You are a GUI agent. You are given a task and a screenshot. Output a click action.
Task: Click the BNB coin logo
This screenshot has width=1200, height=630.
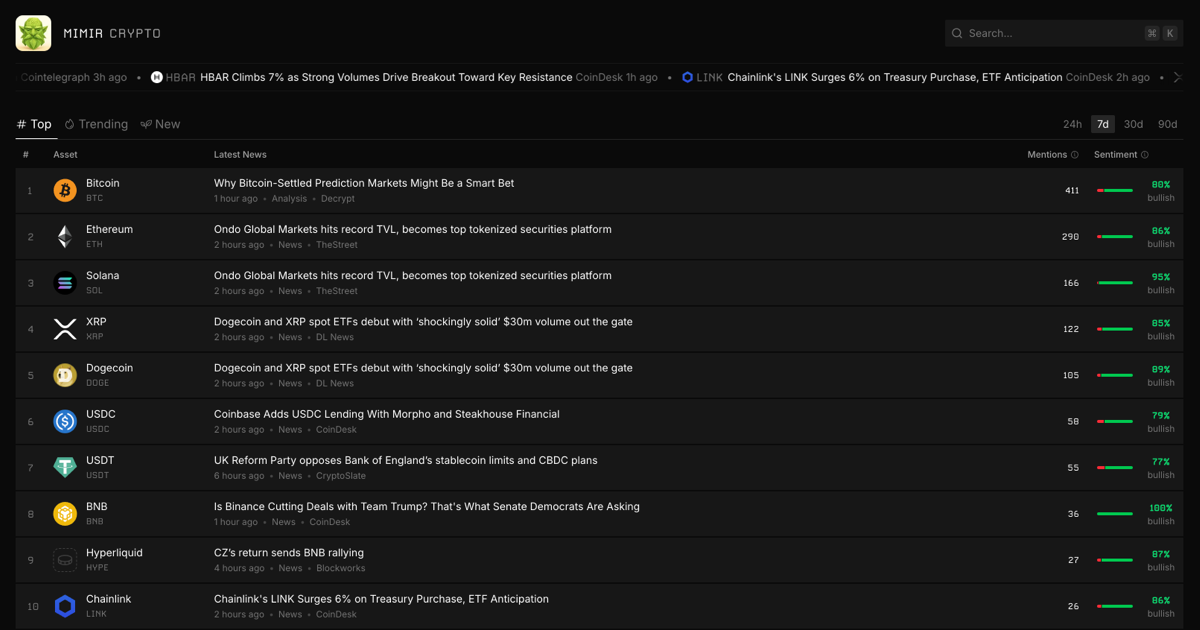(65, 514)
